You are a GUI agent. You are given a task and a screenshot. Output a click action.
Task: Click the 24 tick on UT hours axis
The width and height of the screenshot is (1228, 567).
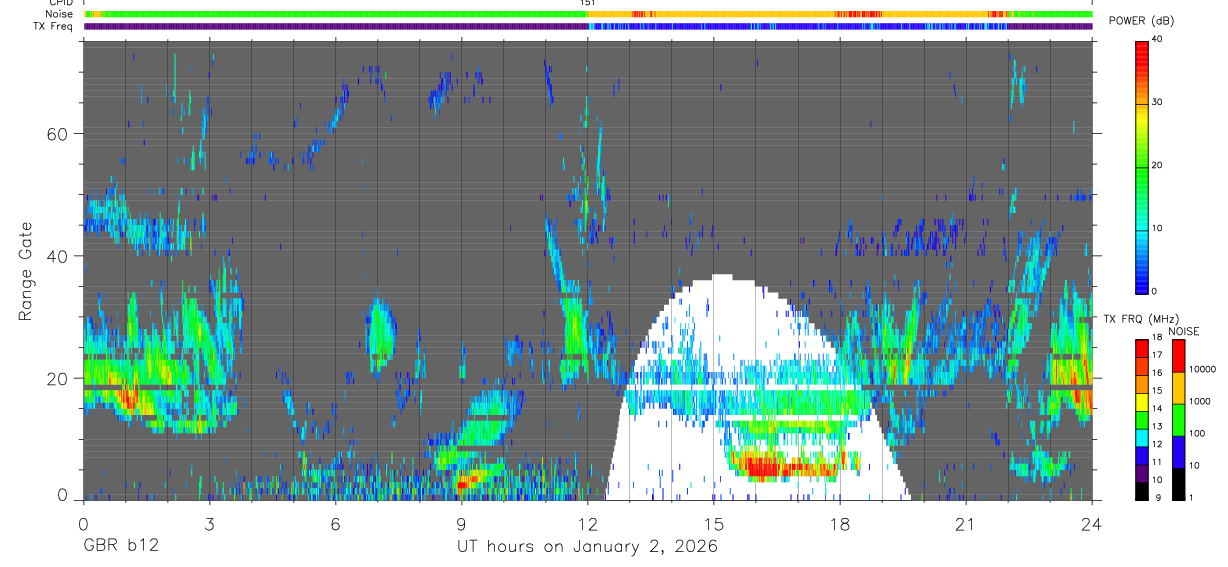[x=1092, y=523]
